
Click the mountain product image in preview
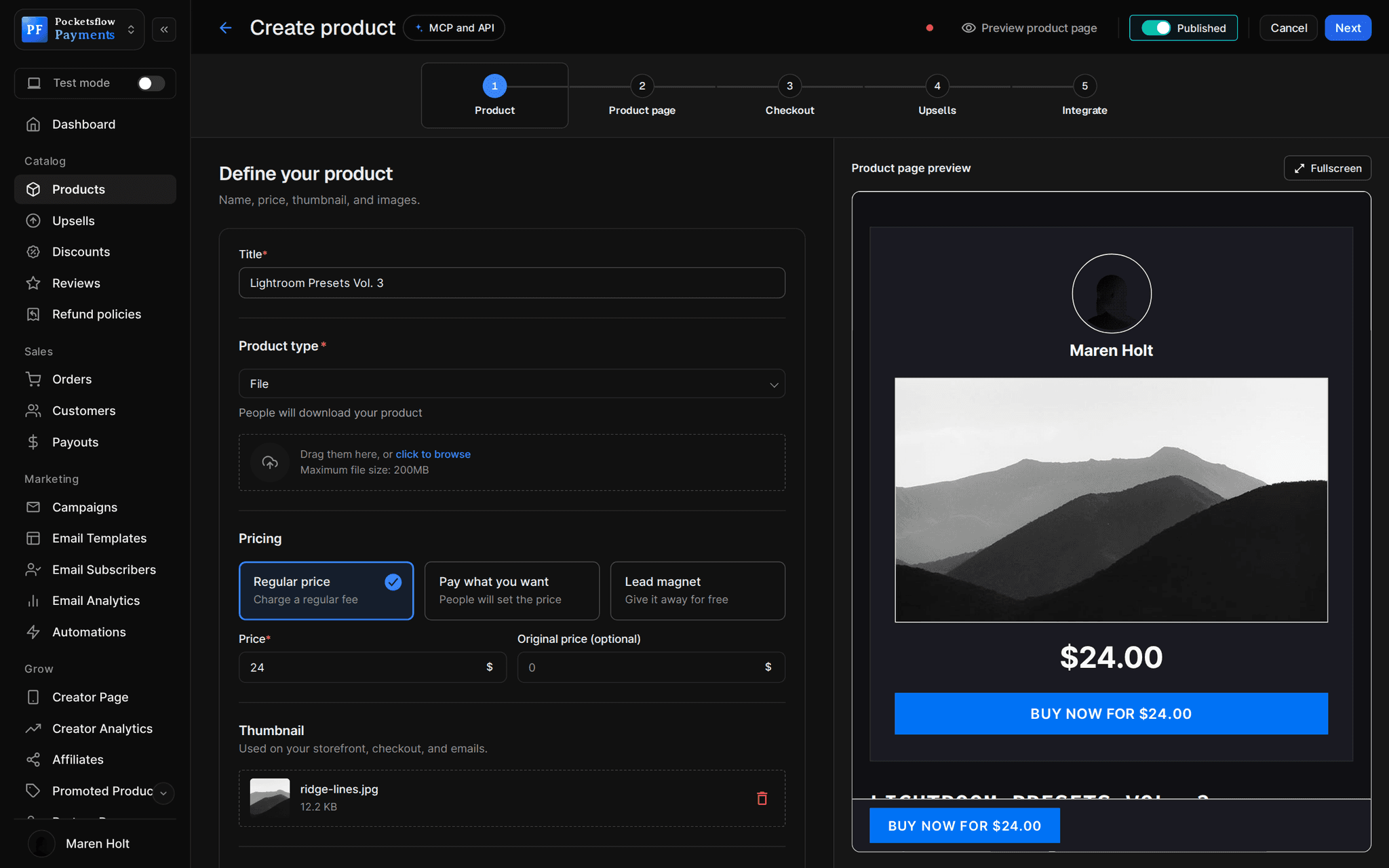[1111, 500]
